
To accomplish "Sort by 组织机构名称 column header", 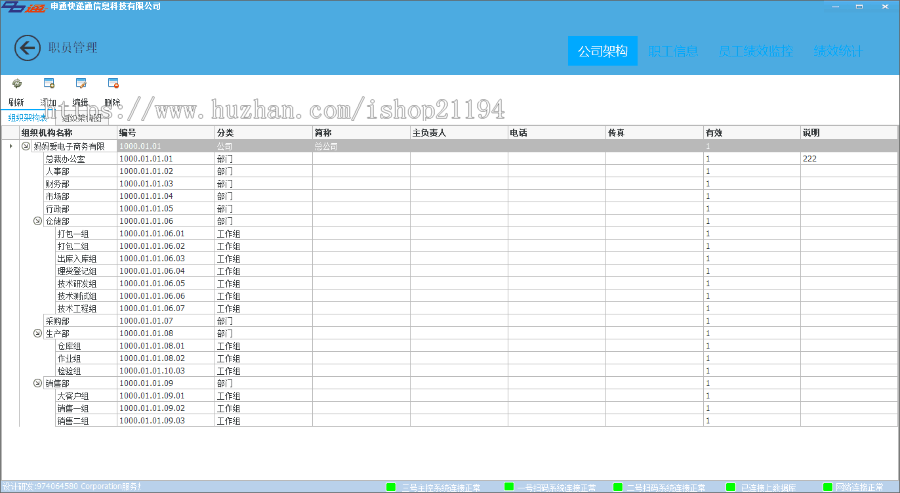I will pyautogui.click(x=68, y=133).
